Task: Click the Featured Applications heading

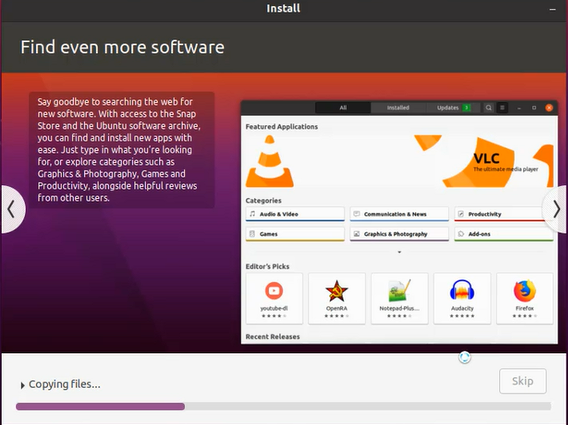Action: (281, 126)
